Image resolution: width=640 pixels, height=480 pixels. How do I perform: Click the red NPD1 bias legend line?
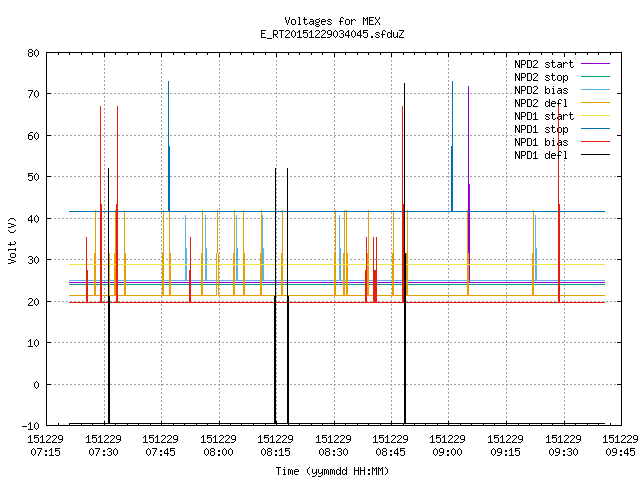point(596,142)
